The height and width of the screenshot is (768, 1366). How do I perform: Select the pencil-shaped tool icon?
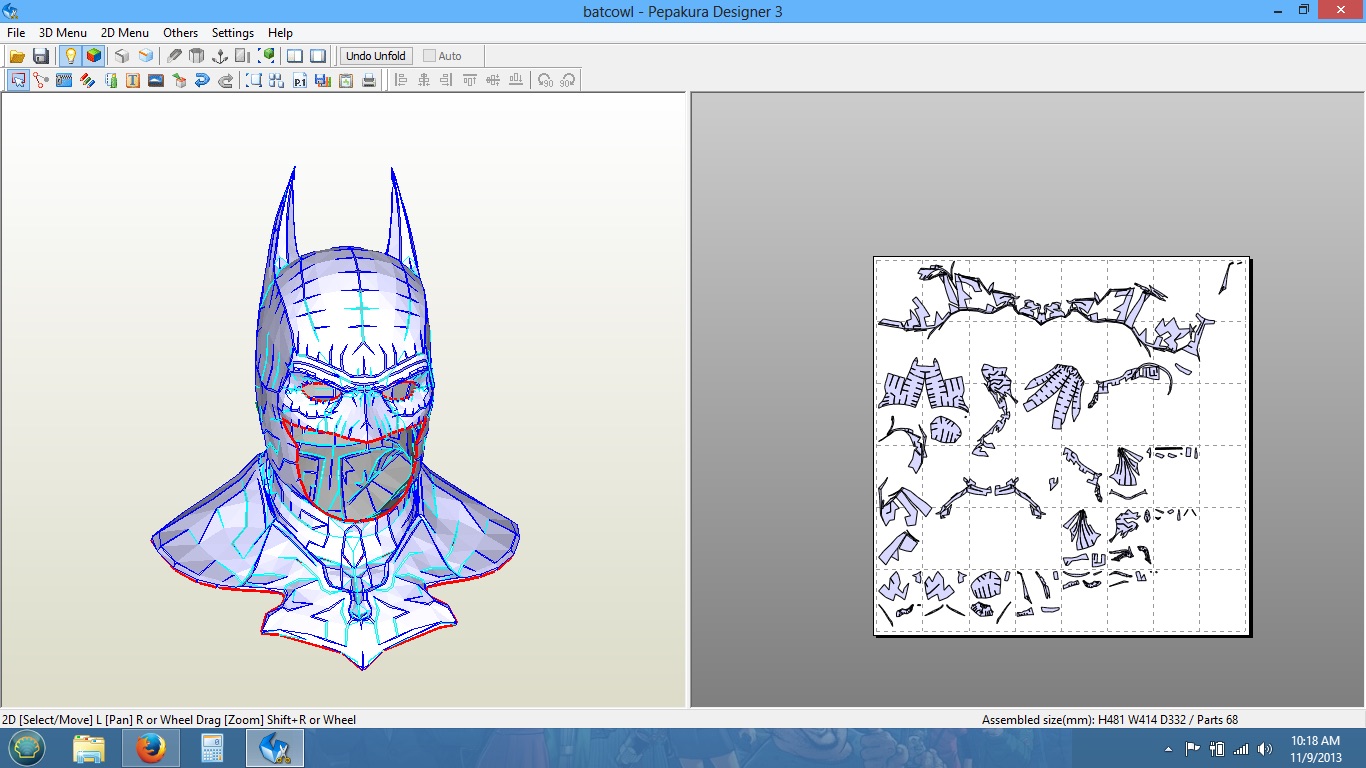(174, 56)
